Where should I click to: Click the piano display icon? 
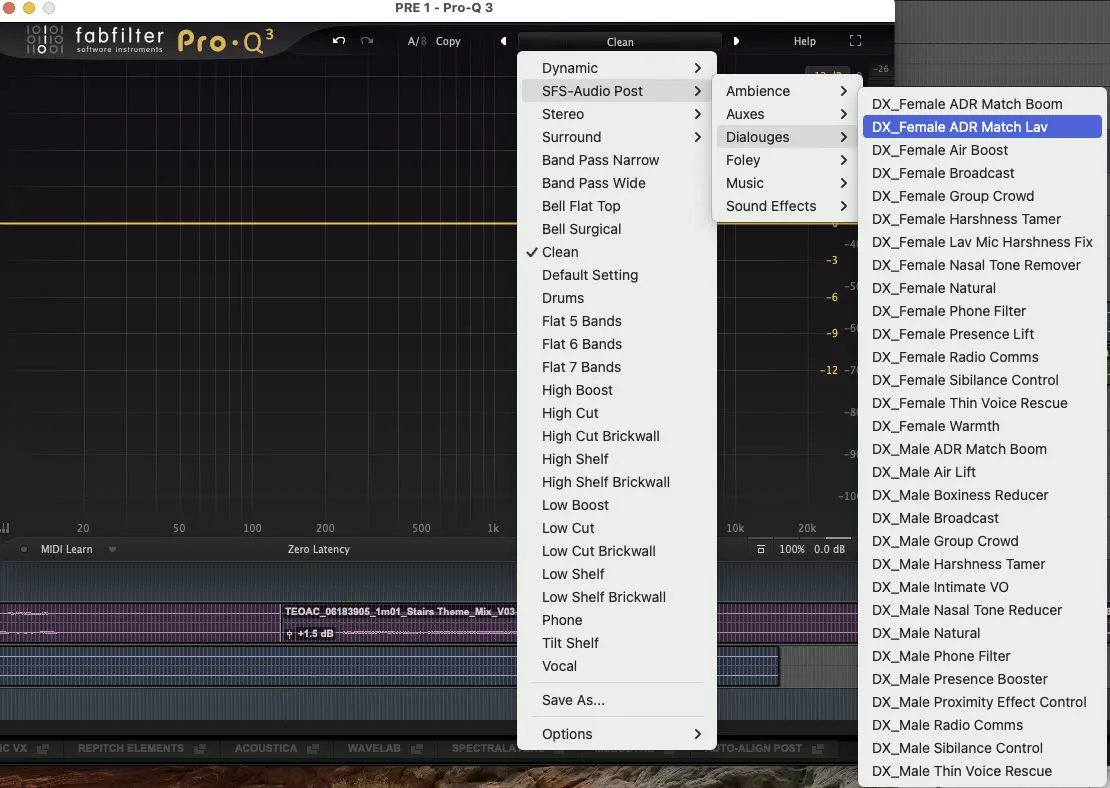point(6,527)
